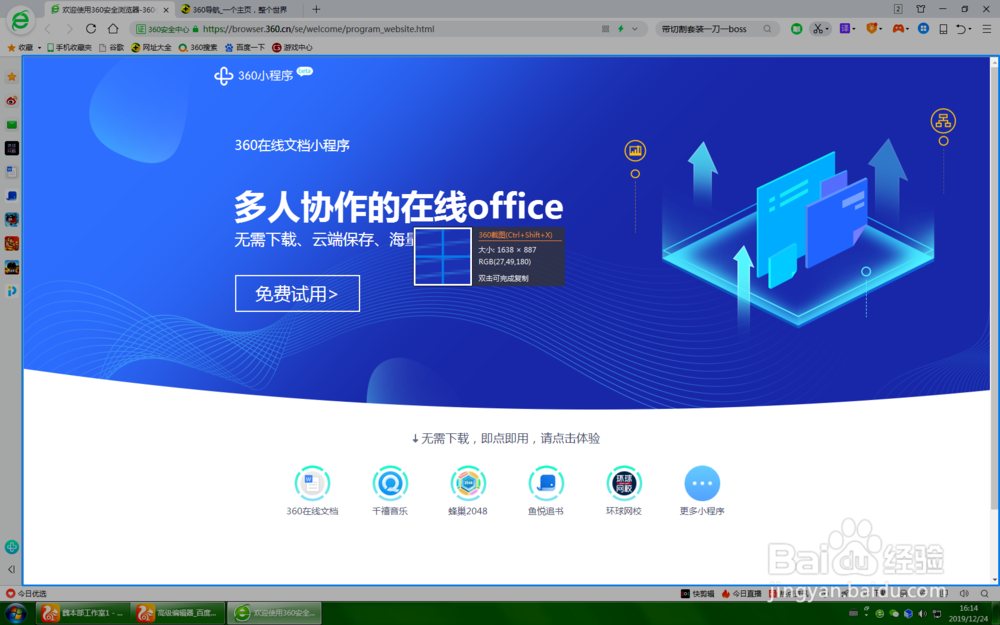Open 快剪辑 in the status bar

[698, 593]
